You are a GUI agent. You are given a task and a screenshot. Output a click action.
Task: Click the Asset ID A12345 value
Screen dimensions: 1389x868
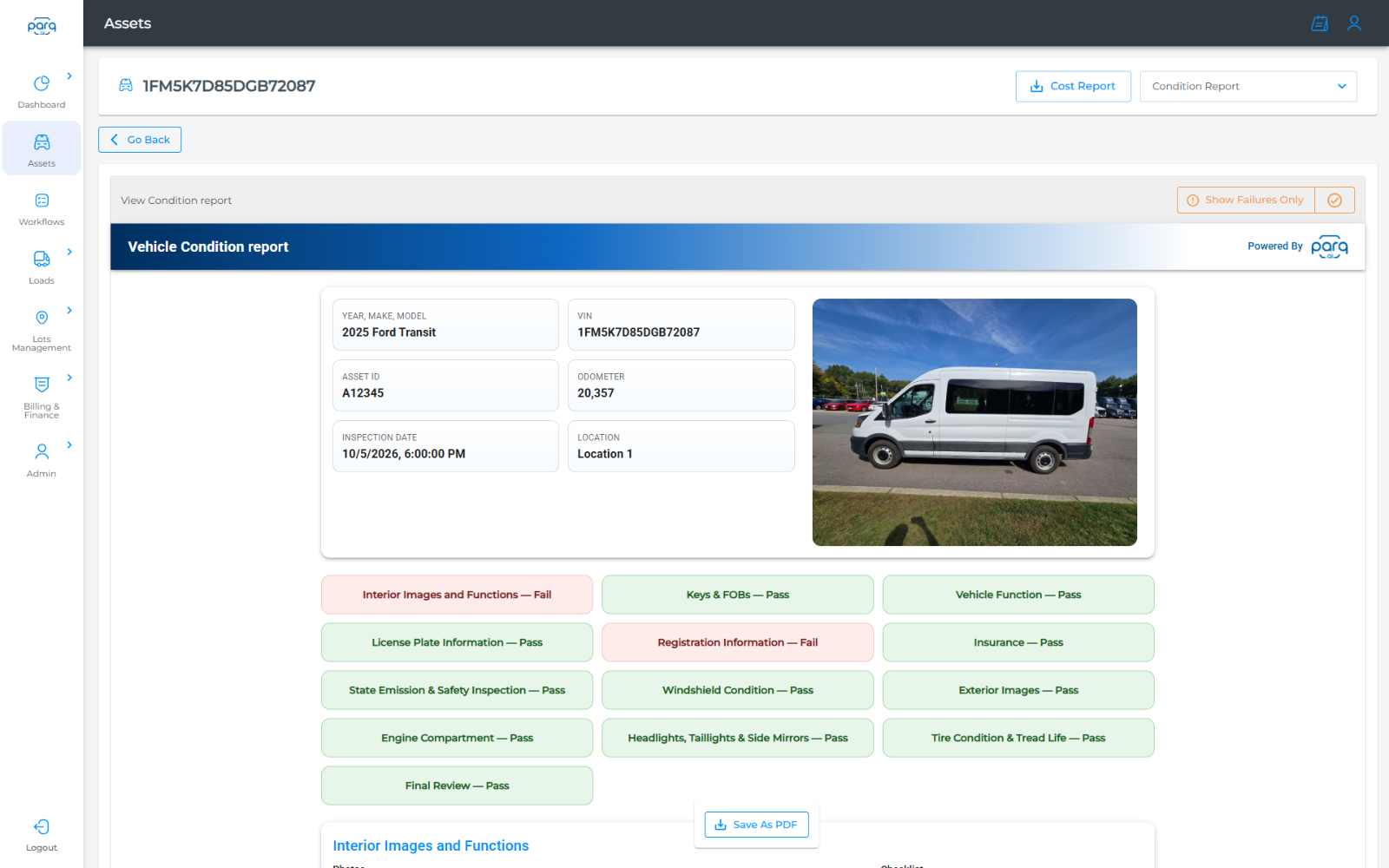point(363,393)
